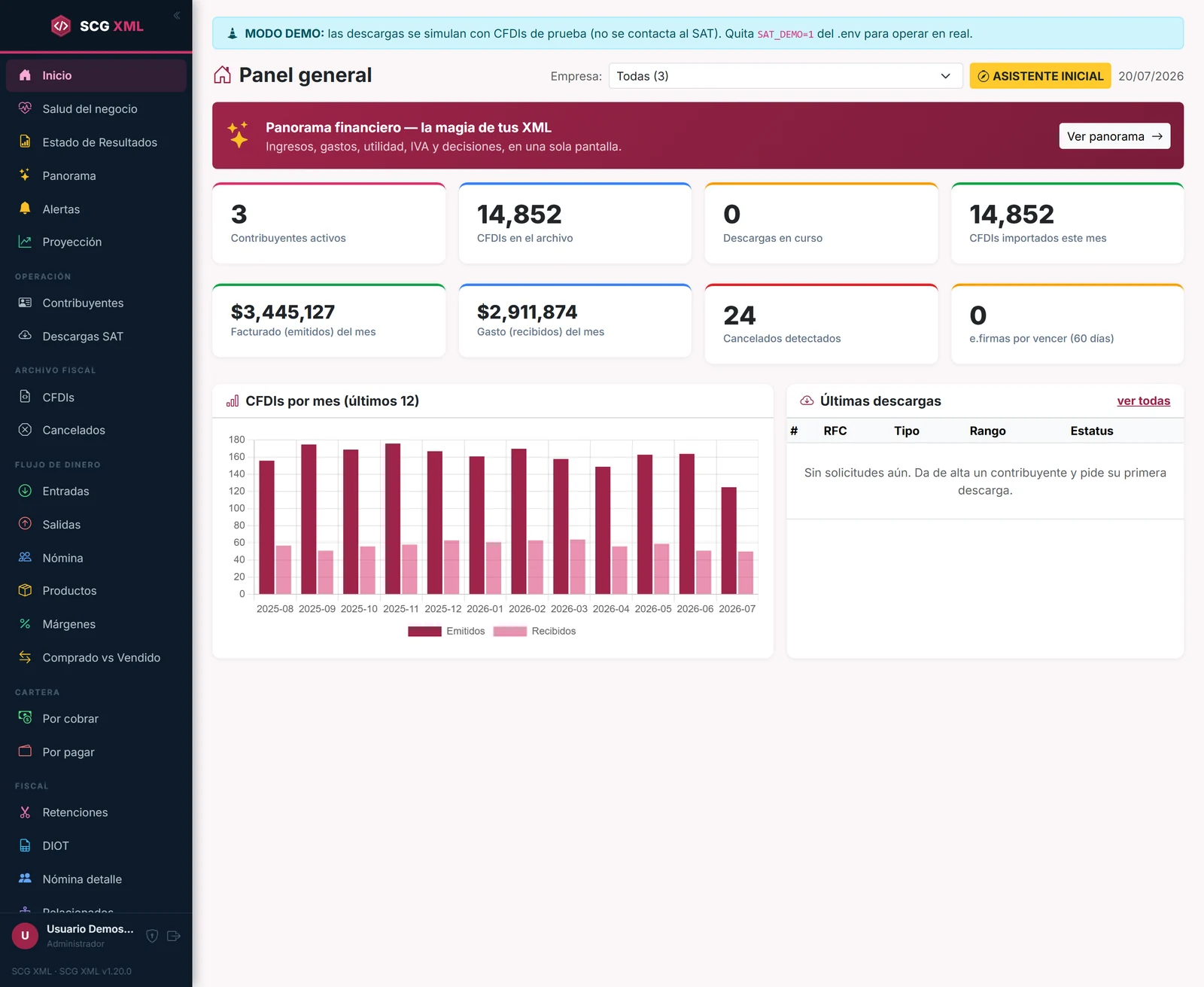The image size is (1204, 987).
Task: Open Estado de Resultados report icon
Action: [x=25, y=142]
